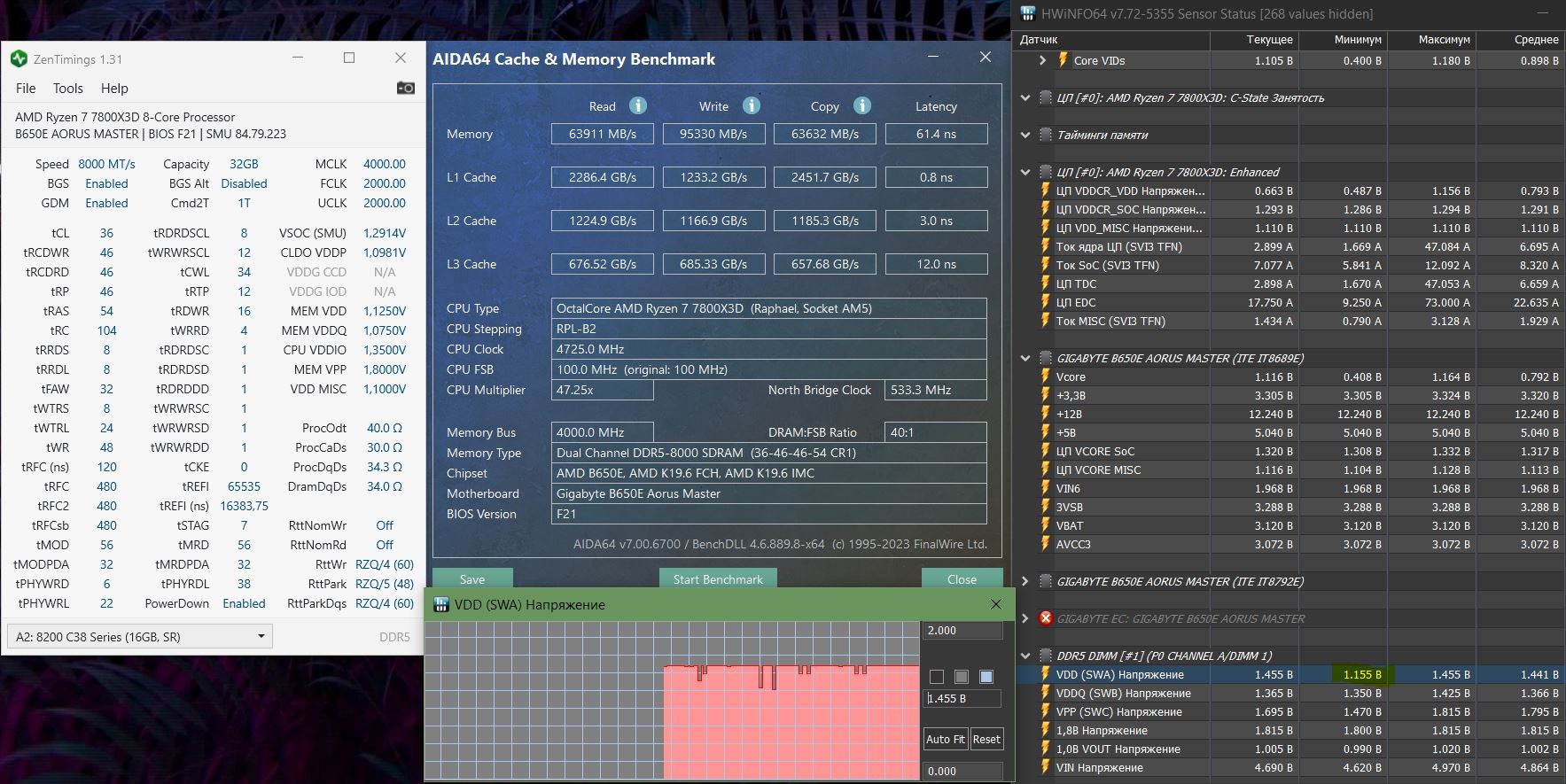Click the Memory Type field showing DDR5-8000 SDRAM
This screenshot has width=1566, height=784.
[x=768, y=453]
